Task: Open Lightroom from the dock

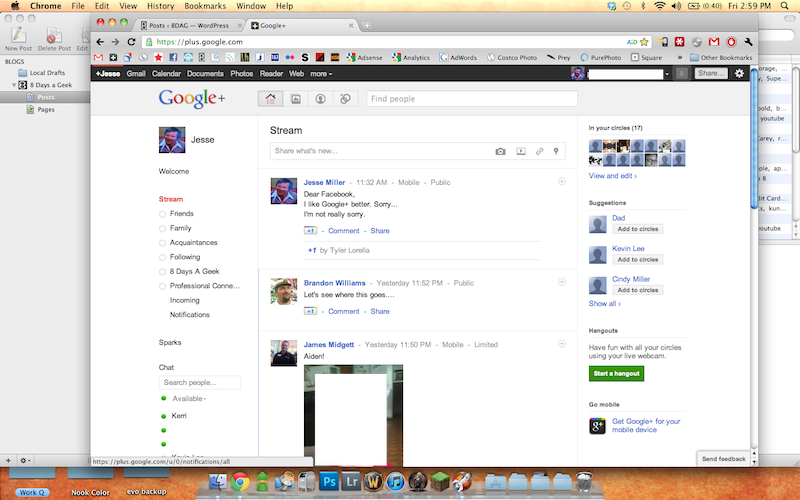Action: (352, 481)
